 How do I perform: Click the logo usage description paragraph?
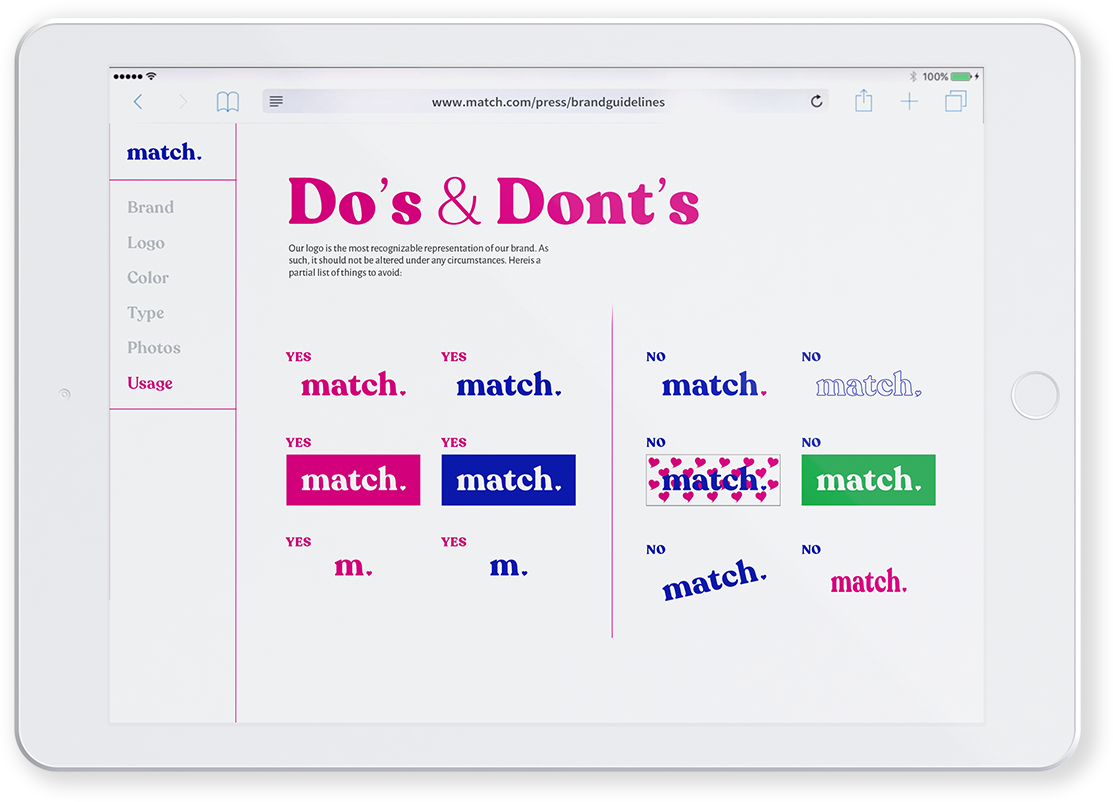418,260
